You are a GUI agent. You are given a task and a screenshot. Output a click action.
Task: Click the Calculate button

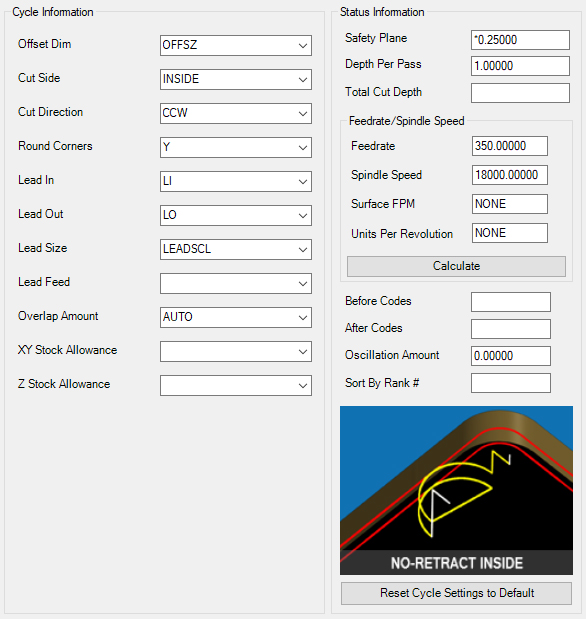pyautogui.click(x=456, y=266)
